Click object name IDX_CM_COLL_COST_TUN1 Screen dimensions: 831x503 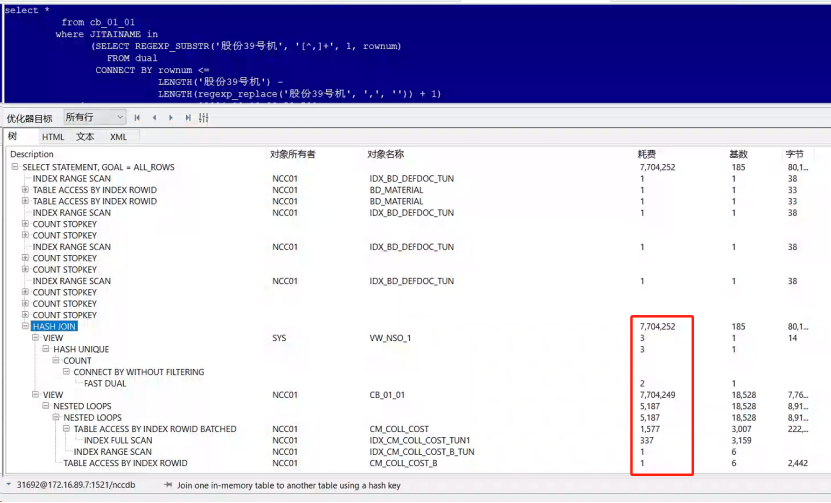(420, 440)
